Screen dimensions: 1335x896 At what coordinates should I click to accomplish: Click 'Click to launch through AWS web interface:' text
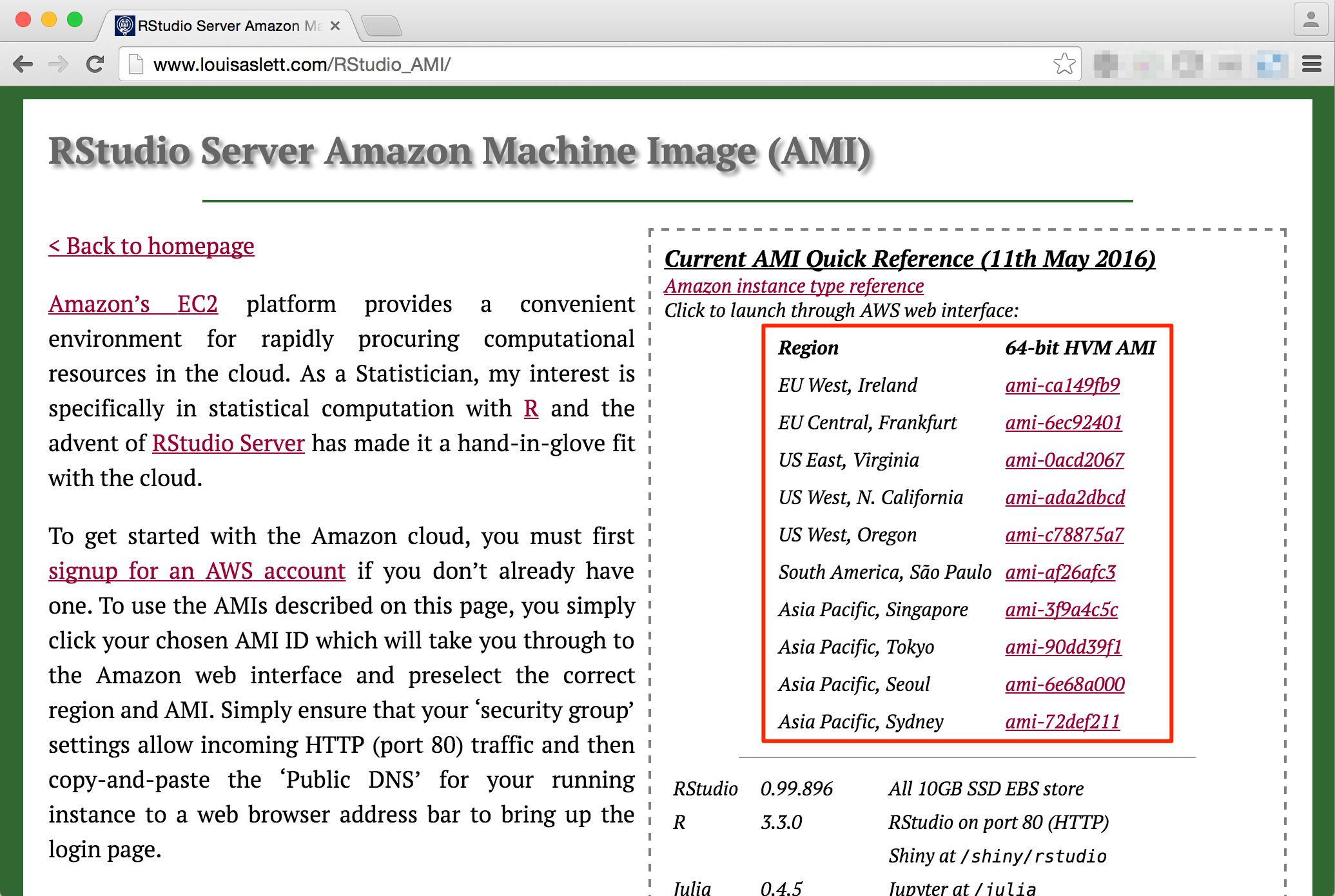point(841,311)
